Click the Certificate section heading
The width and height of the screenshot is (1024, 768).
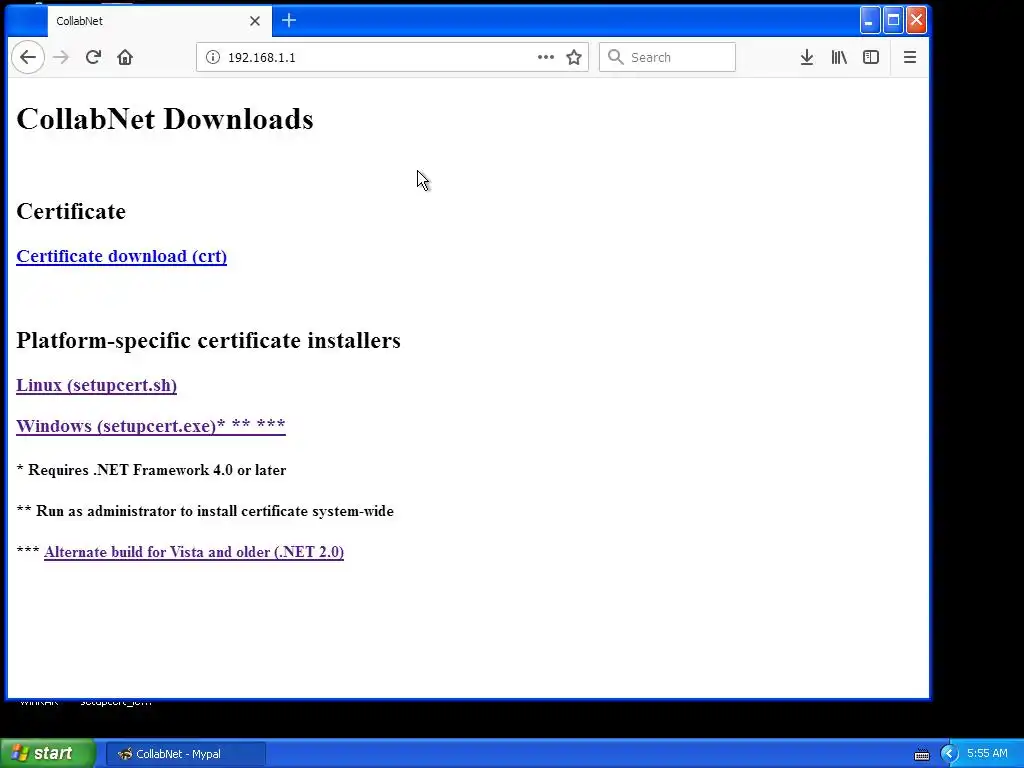71,212
